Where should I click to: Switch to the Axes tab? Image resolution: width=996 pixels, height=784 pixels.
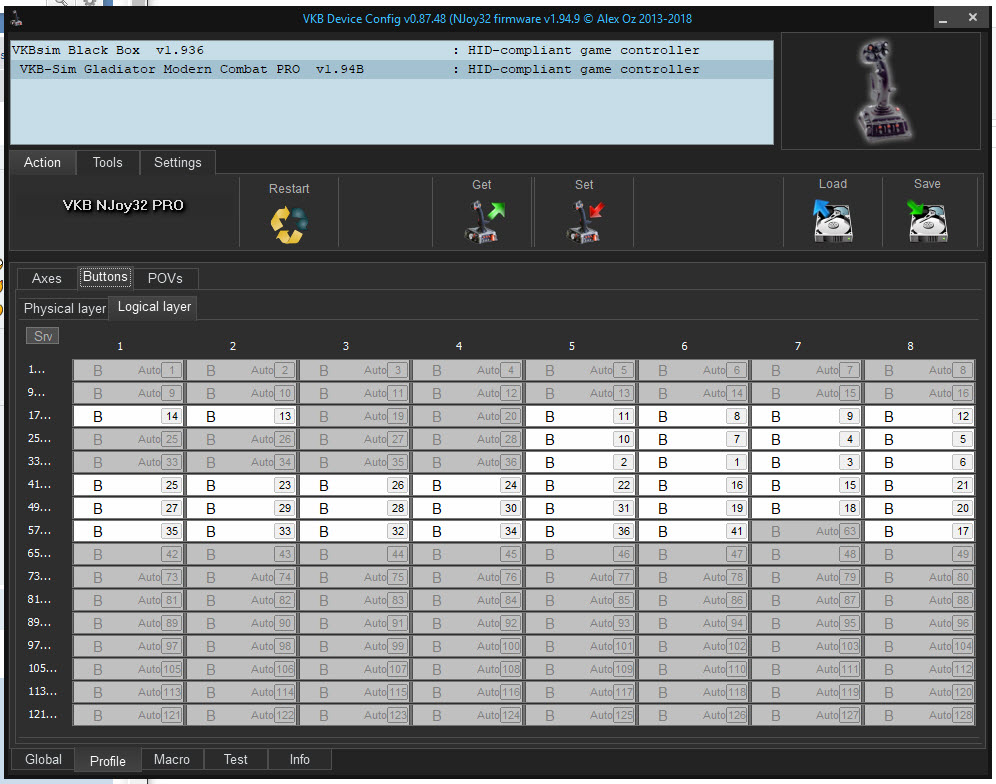click(46, 278)
